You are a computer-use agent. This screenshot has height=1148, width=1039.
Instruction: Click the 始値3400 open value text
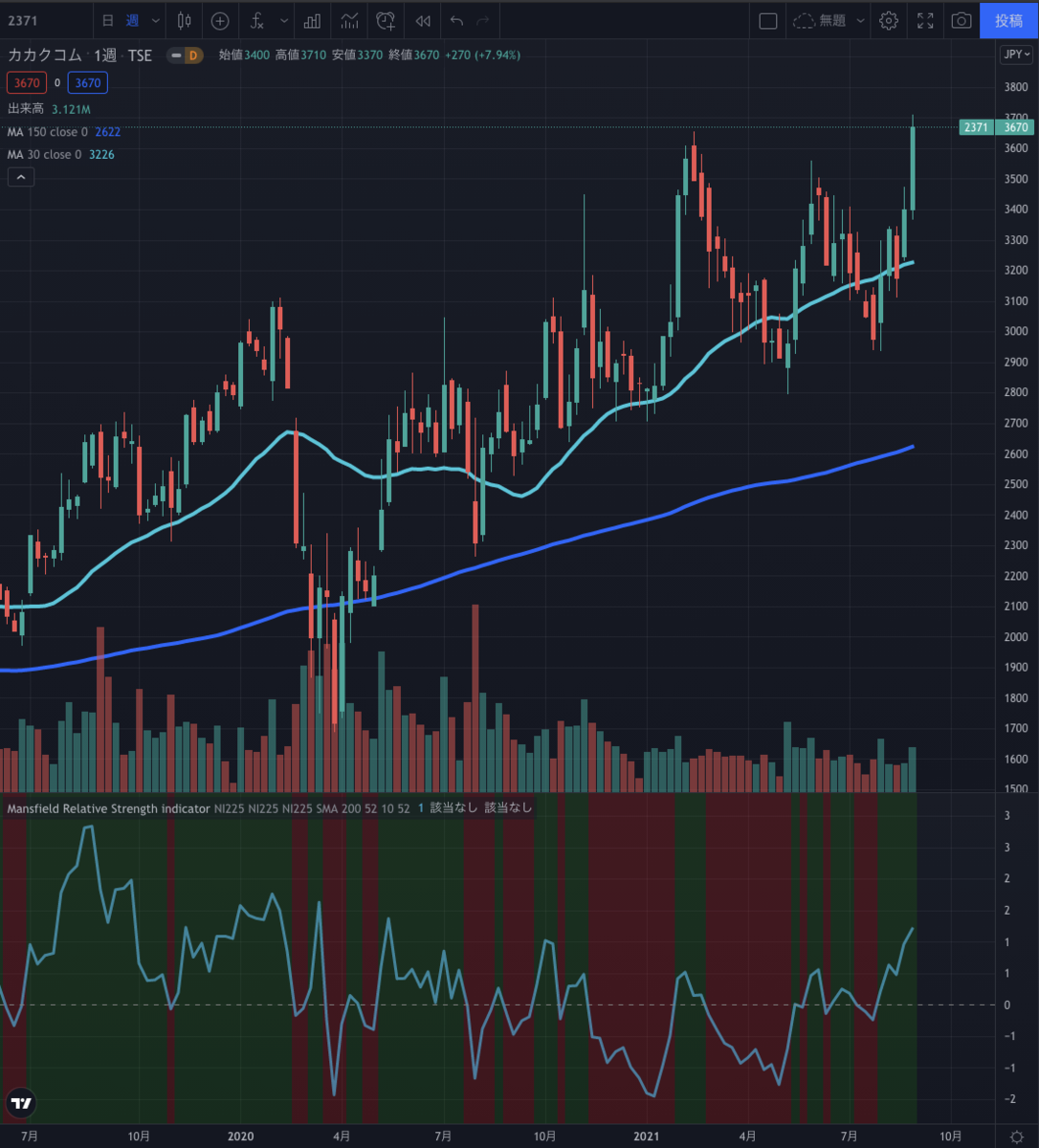click(x=244, y=55)
